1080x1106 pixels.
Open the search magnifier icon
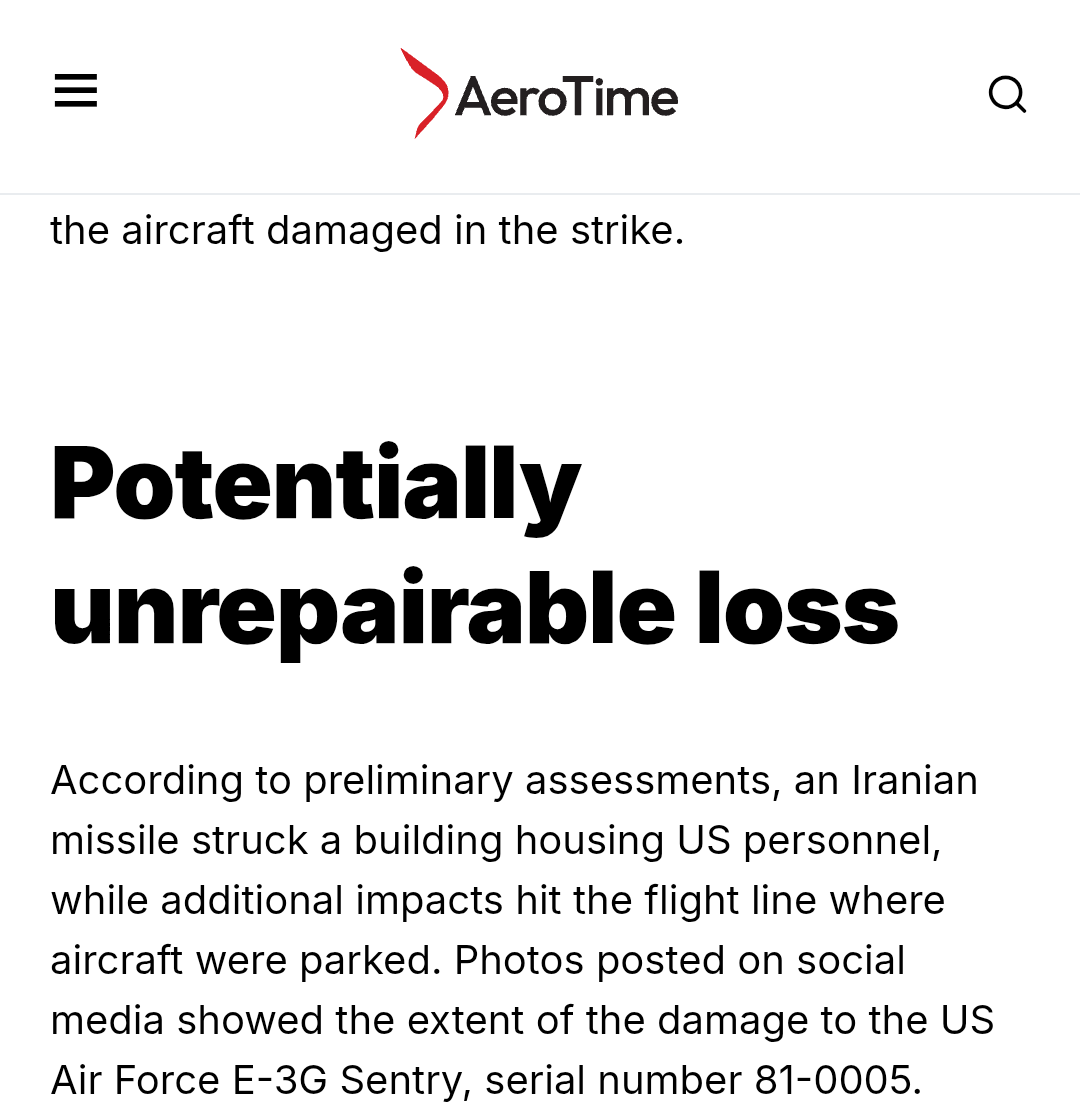point(1007,95)
